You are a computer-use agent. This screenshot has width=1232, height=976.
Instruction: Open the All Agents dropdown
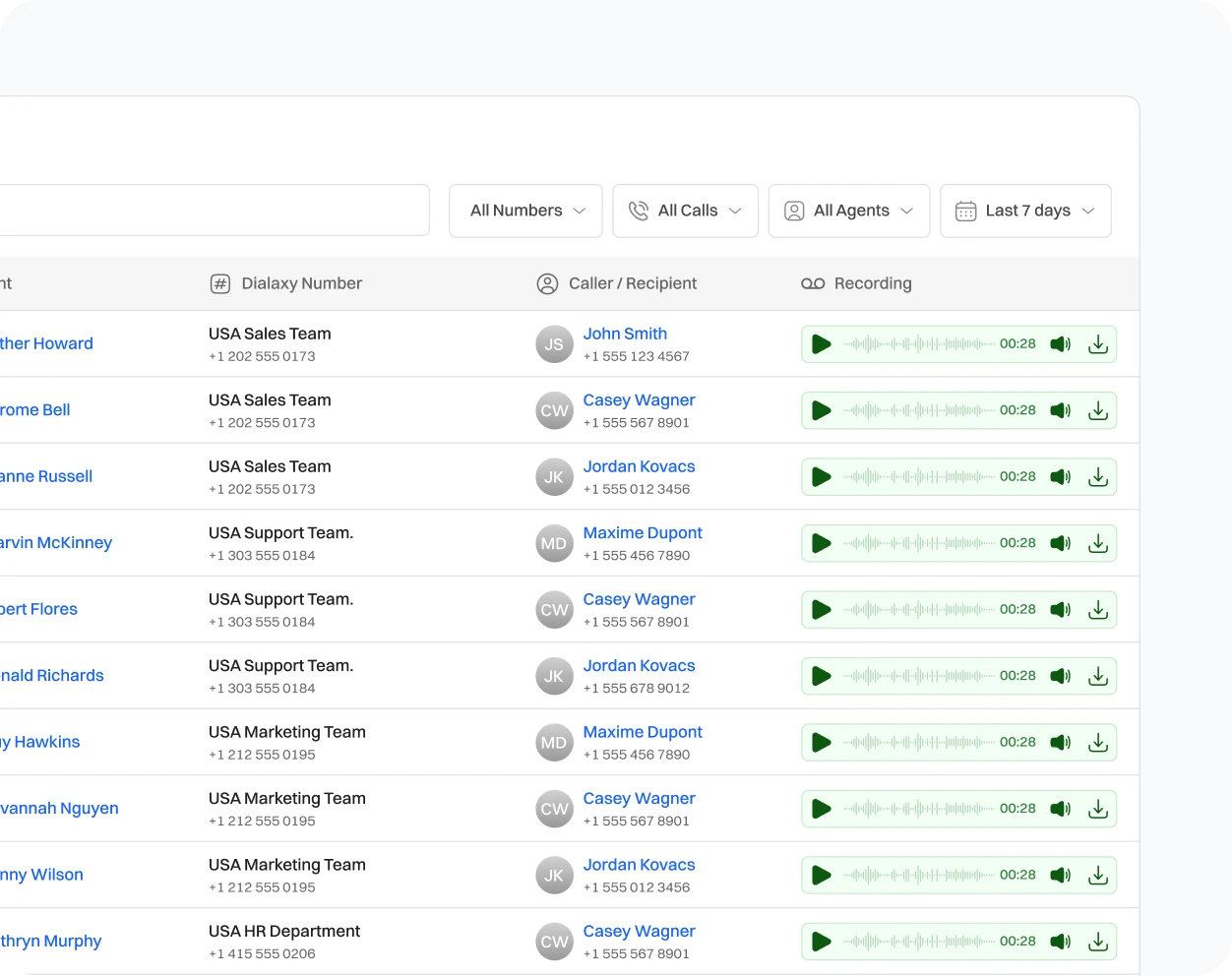coord(848,211)
